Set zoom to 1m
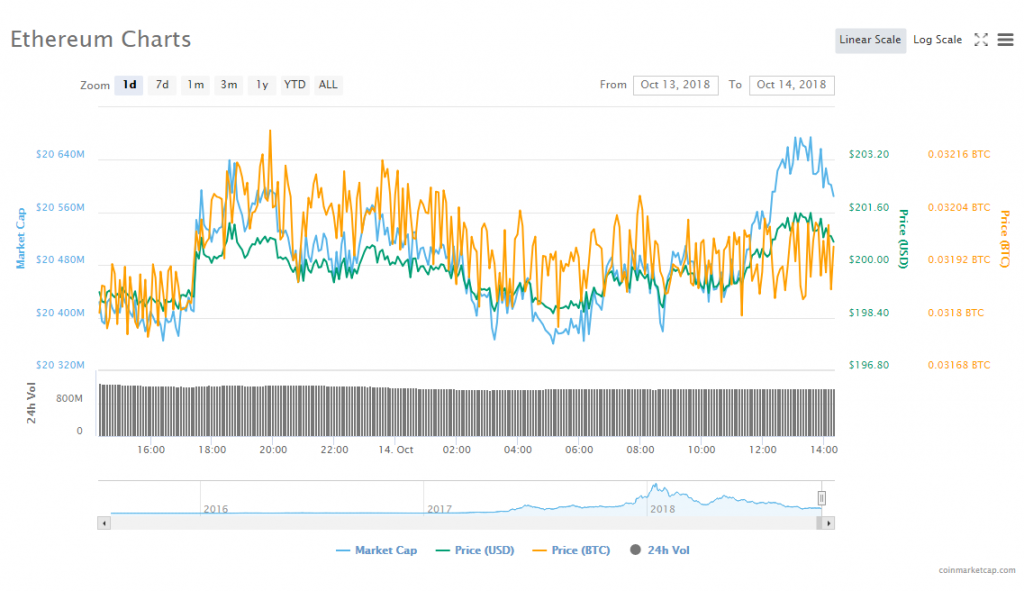 [195, 85]
